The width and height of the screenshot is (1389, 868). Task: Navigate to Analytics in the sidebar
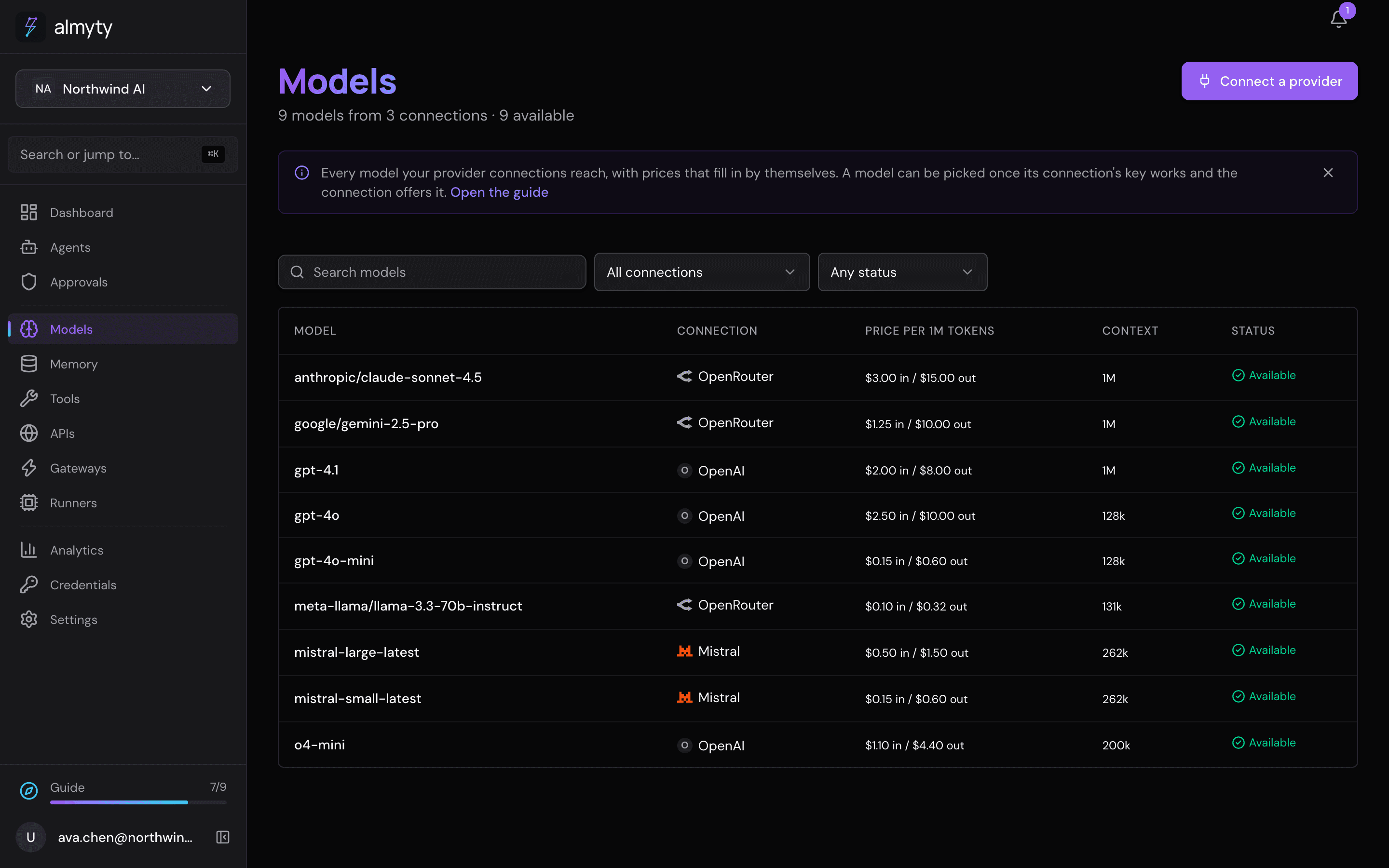123,550
